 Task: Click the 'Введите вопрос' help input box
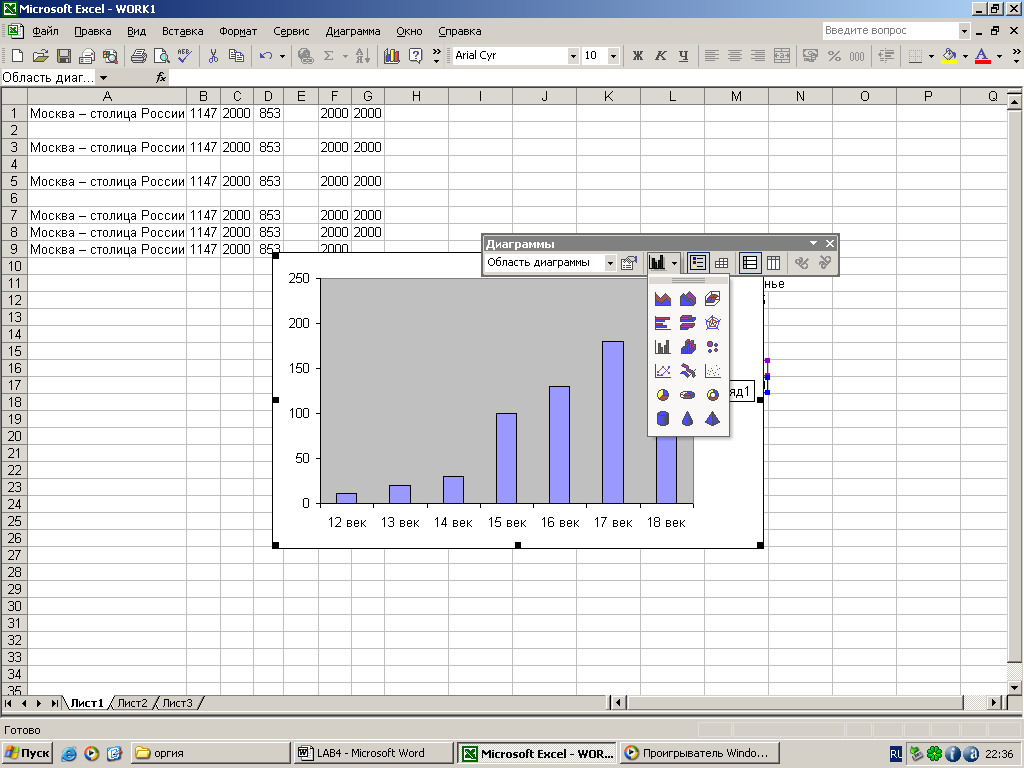point(891,31)
